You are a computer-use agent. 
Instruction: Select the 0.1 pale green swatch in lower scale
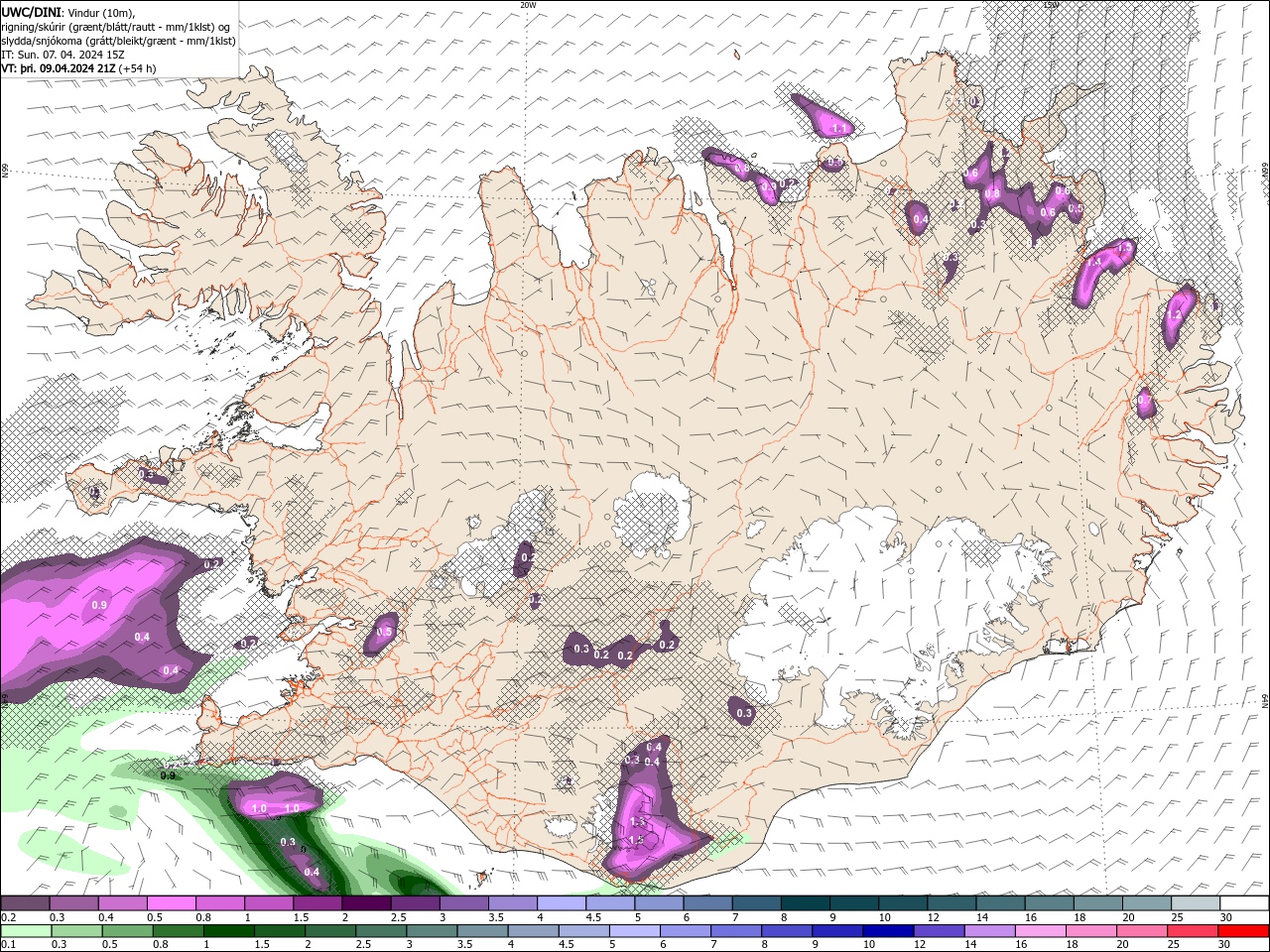(25, 931)
